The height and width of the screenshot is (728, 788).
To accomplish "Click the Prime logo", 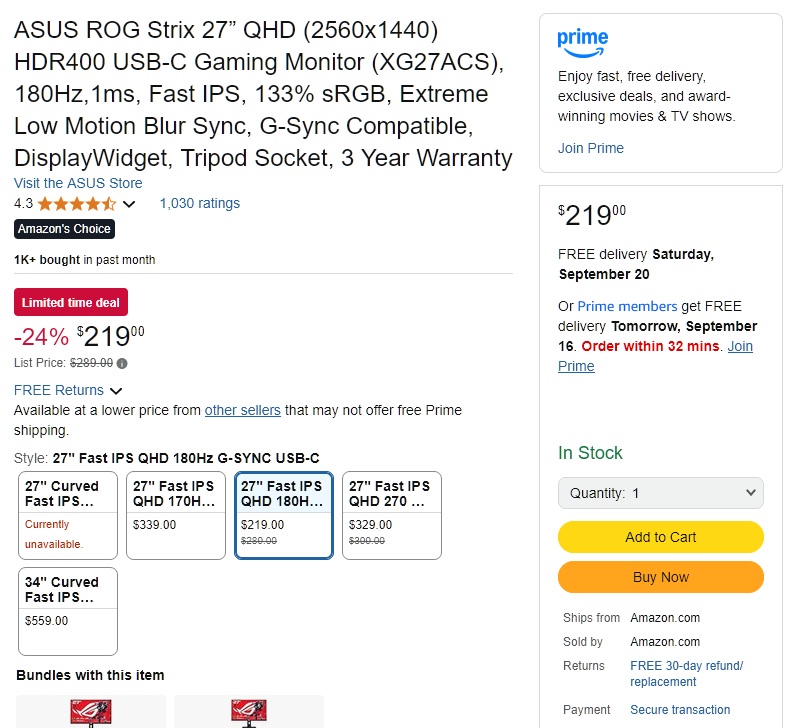I will click(582, 43).
